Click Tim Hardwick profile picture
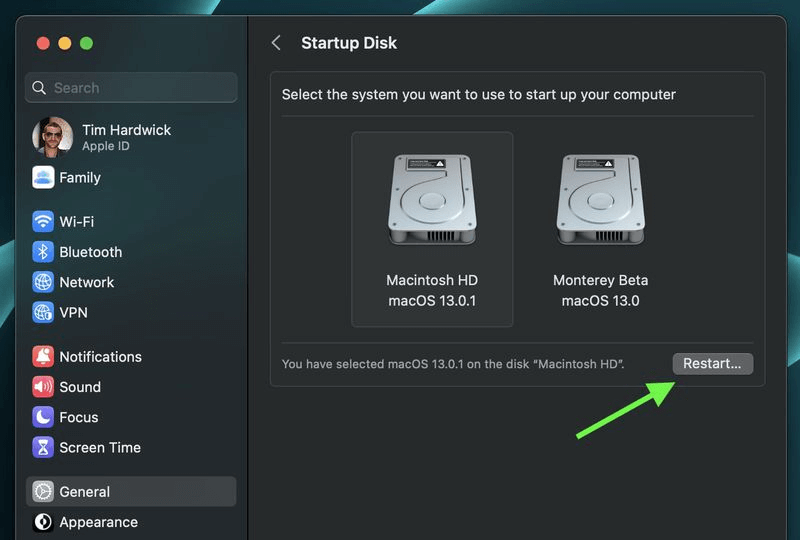Screen dimensions: 800x540 53,137
